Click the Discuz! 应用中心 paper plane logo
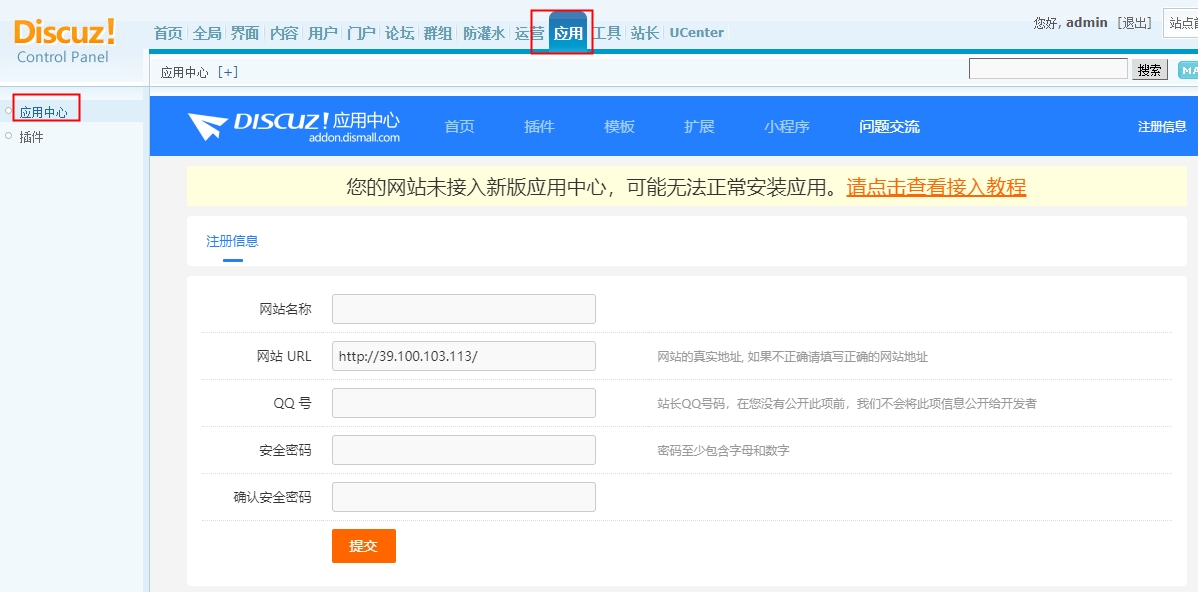 click(x=209, y=127)
